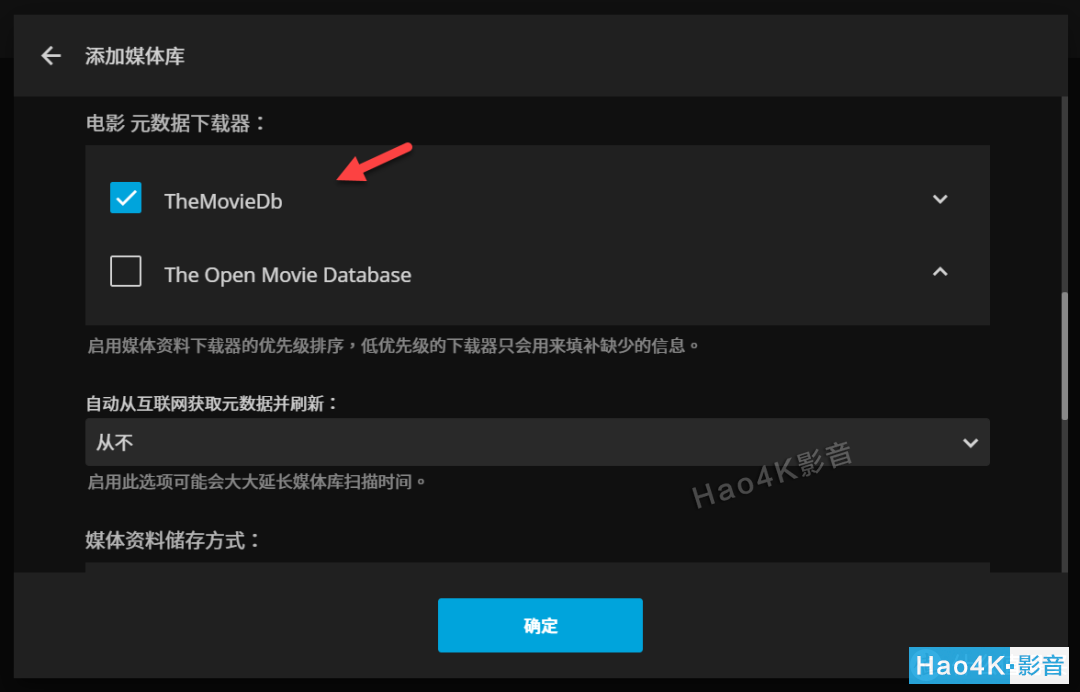Move The Open Movie Database up with chevron
This screenshot has width=1080, height=692.
[x=939, y=272]
